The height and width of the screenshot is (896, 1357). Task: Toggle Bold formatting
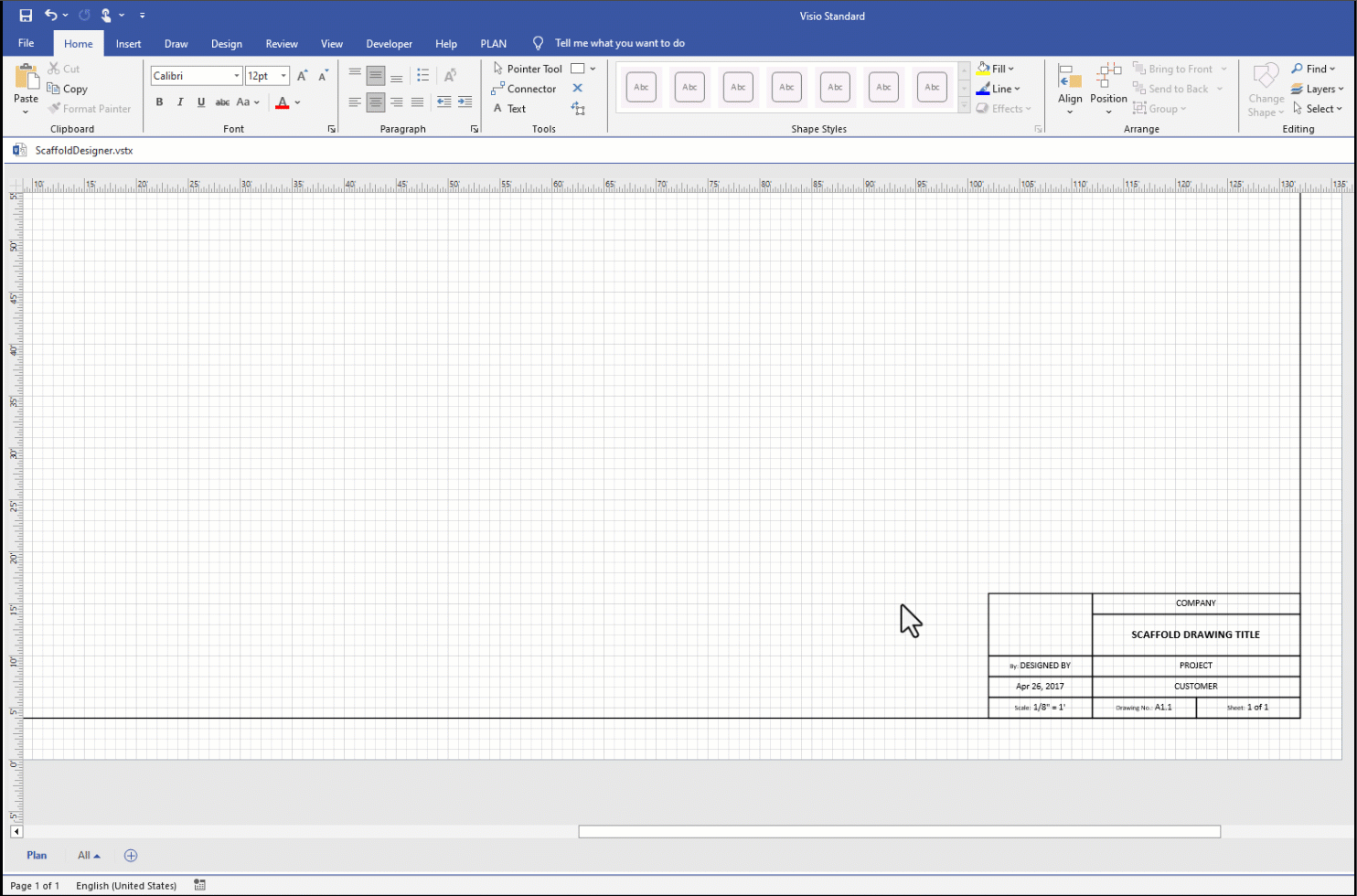[159, 102]
